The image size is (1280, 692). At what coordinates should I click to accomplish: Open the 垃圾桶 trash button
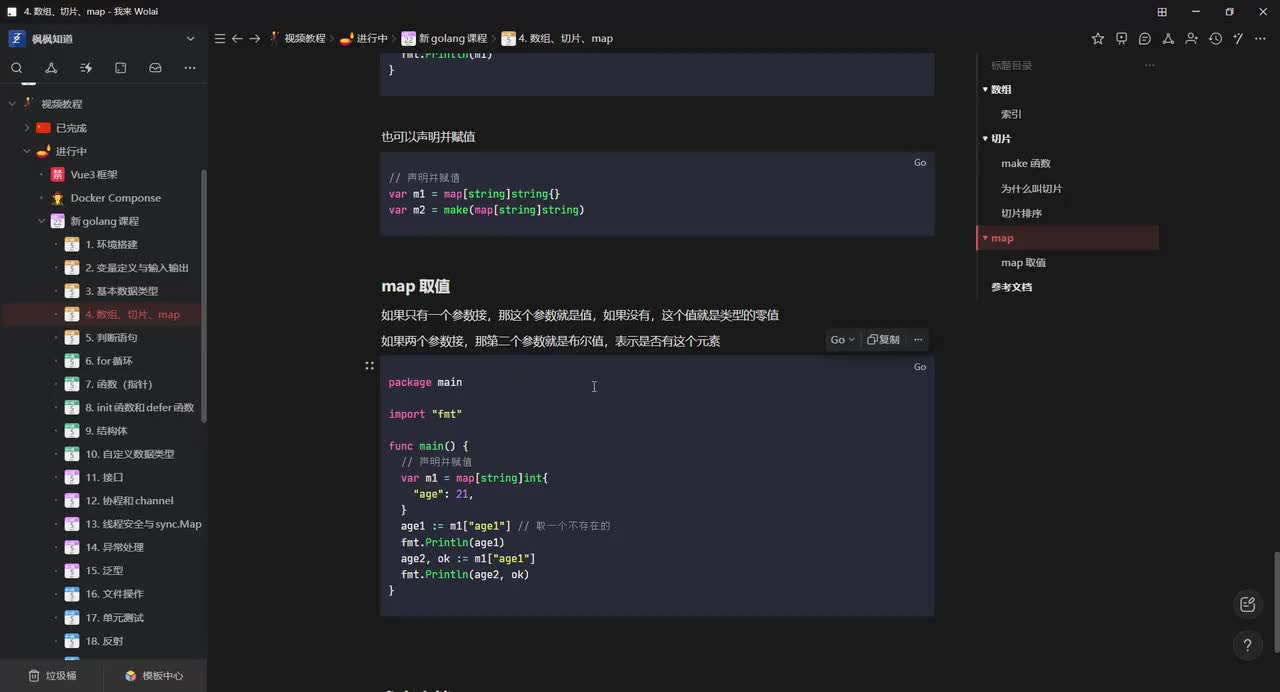point(52,676)
